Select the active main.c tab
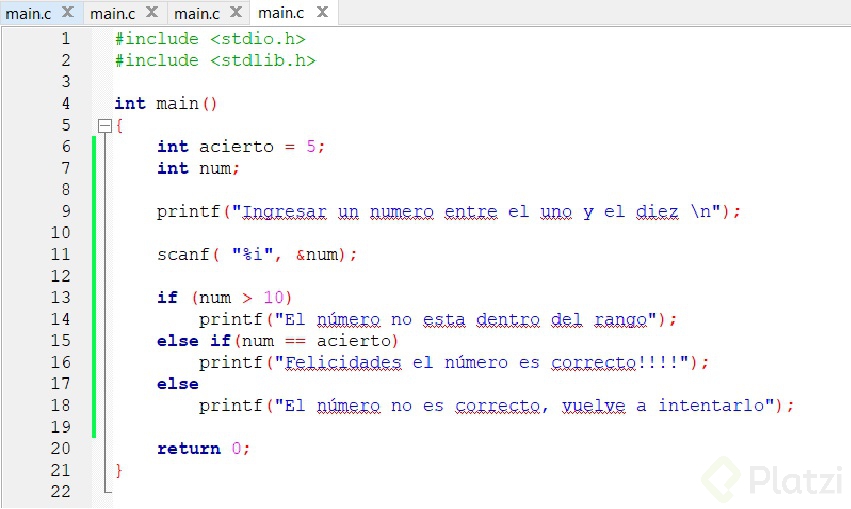The height and width of the screenshot is (509, 851). 281,12
